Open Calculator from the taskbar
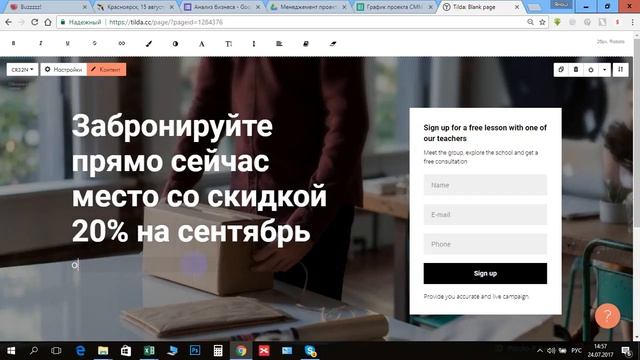The image size is (640, 360). tap(218, 351)
